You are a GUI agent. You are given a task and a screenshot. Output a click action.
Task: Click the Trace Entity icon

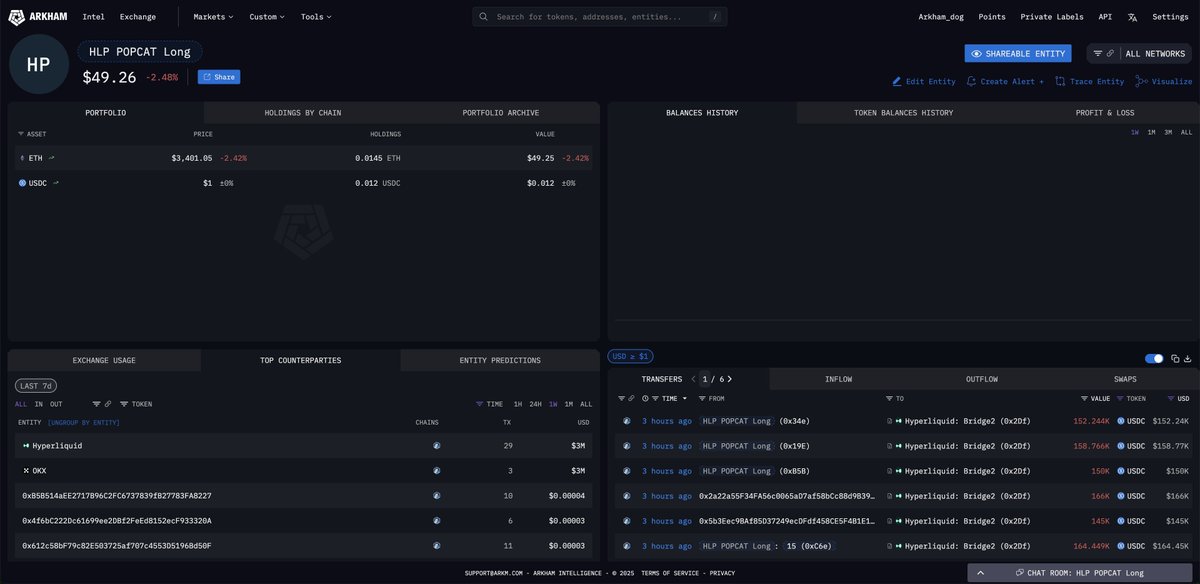[1060, 81]
